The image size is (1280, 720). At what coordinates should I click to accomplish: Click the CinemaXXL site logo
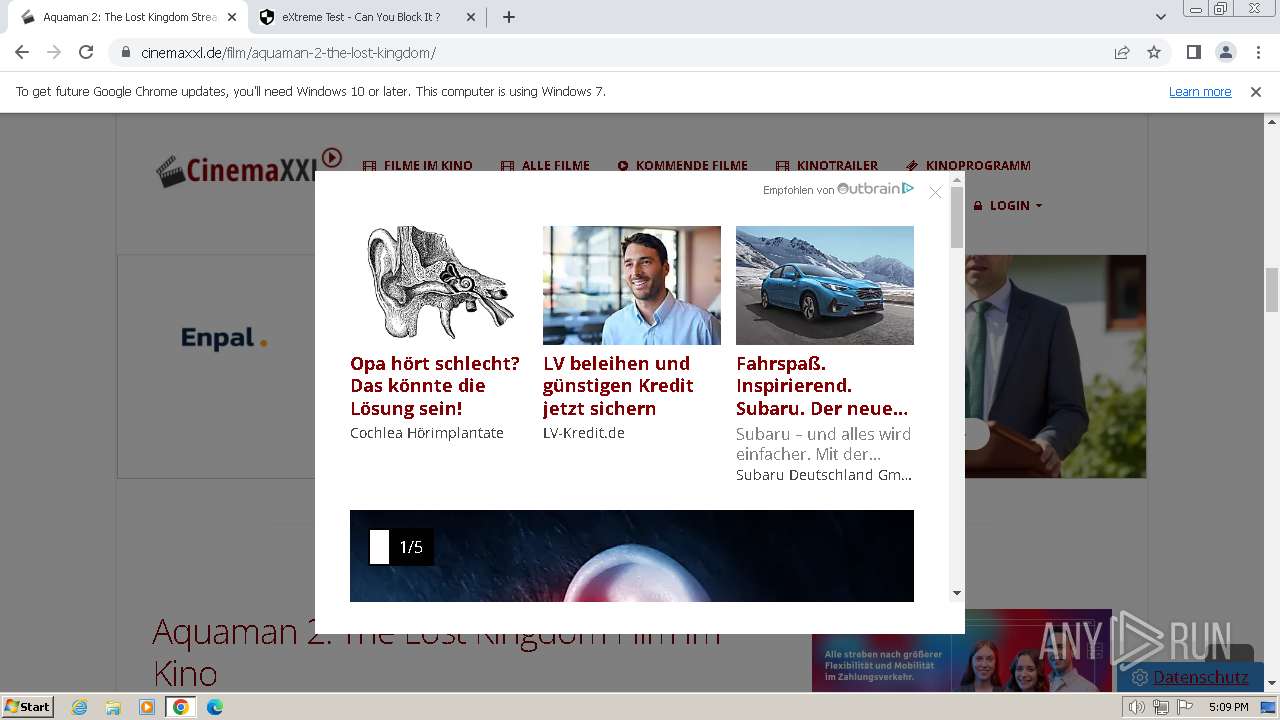coord(248,168)
